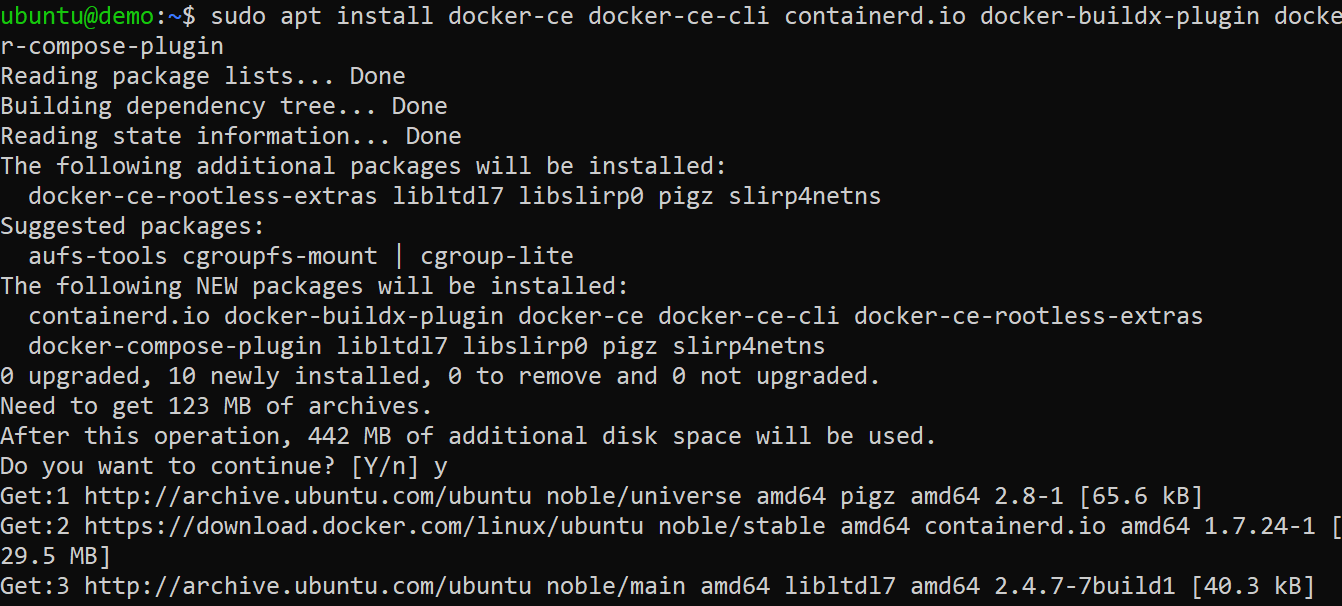Click the "Suggested packages:" heading
This screenshot has height=606, width=1342.
click(132, 226)
